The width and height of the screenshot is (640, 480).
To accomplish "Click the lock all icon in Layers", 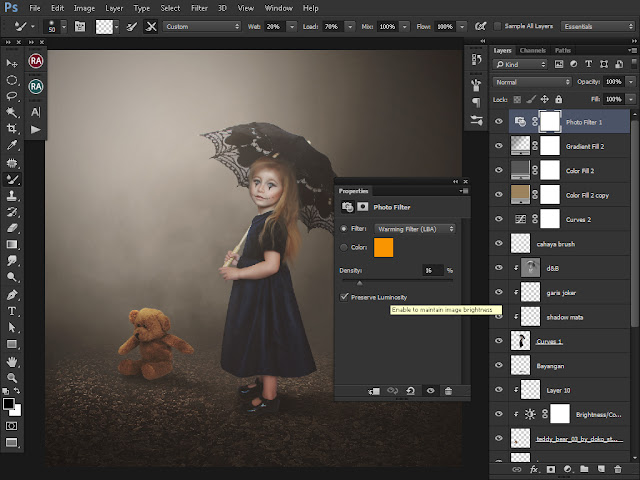I will coord(559,99).
